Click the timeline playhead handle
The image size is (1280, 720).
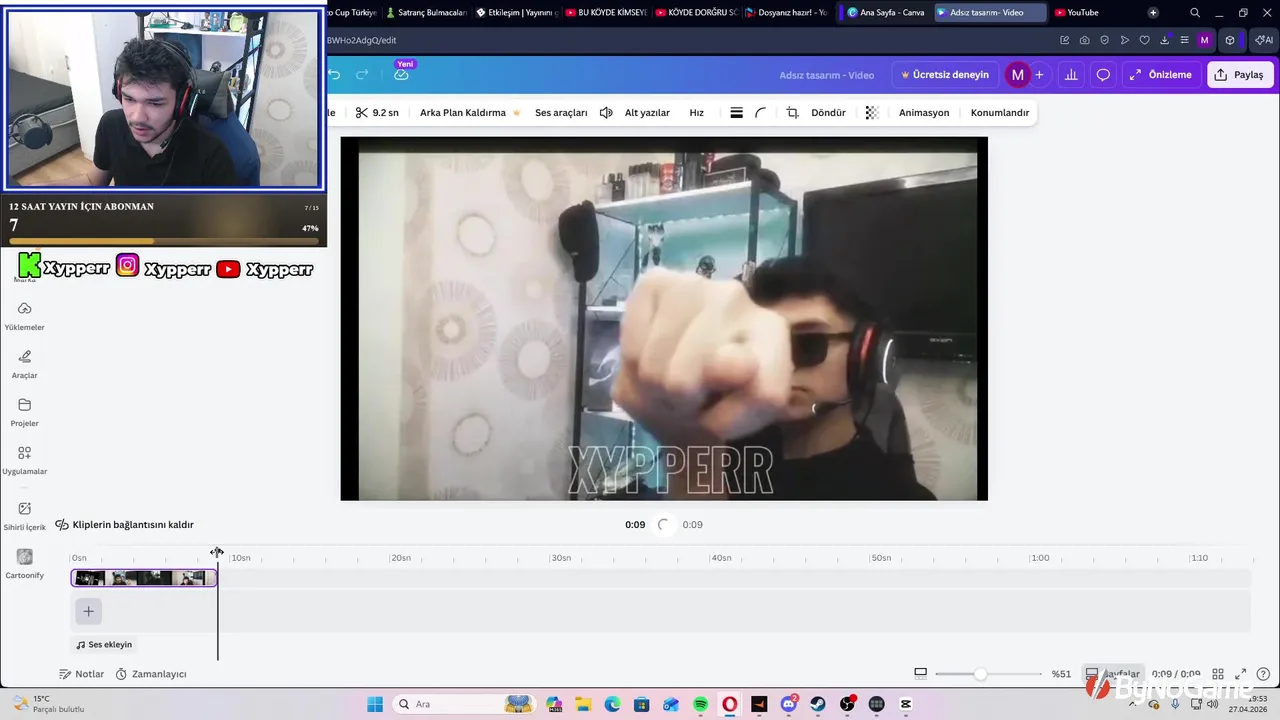(x=217, y=553)
